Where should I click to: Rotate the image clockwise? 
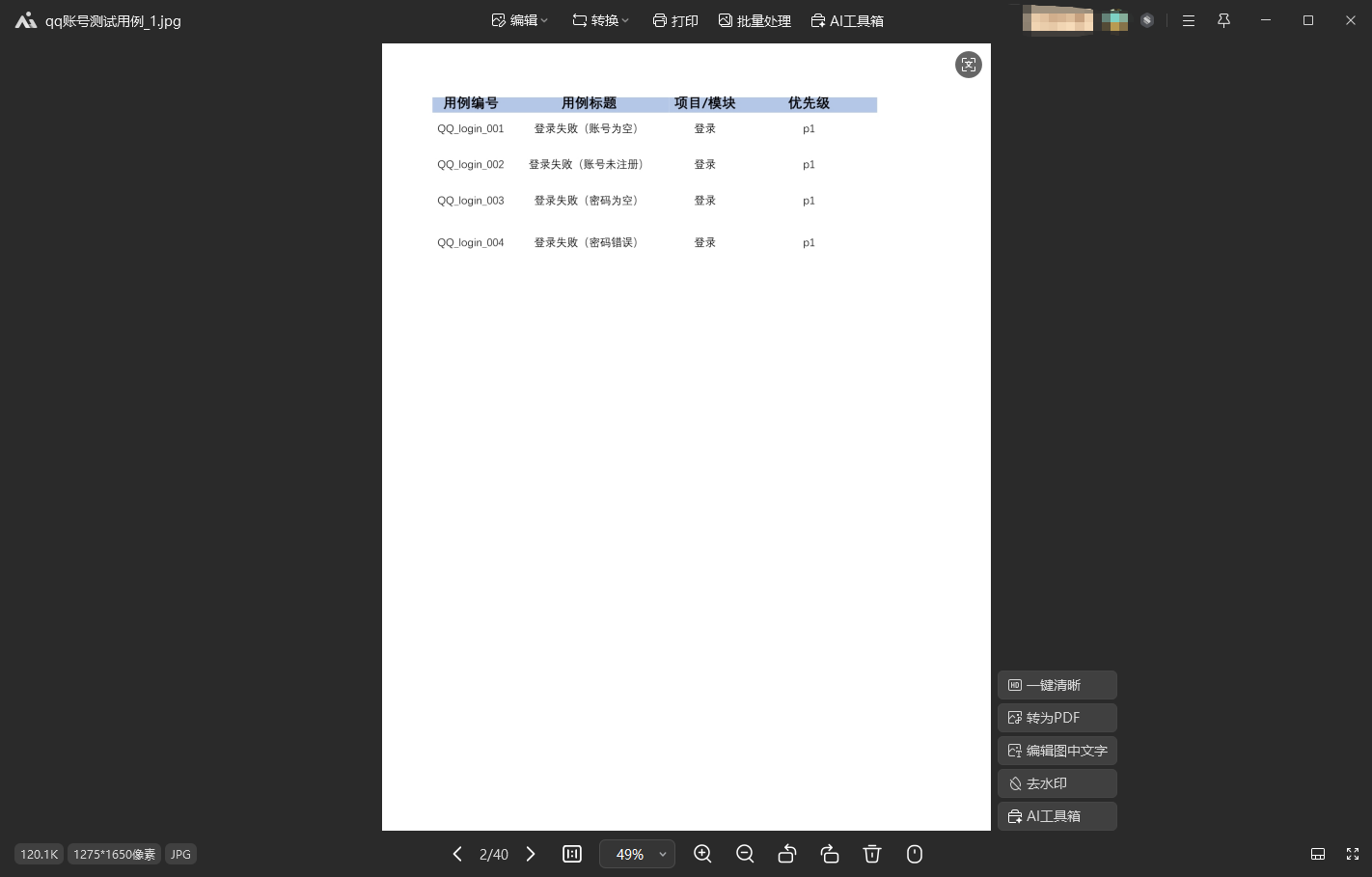(x=830, y=854)
